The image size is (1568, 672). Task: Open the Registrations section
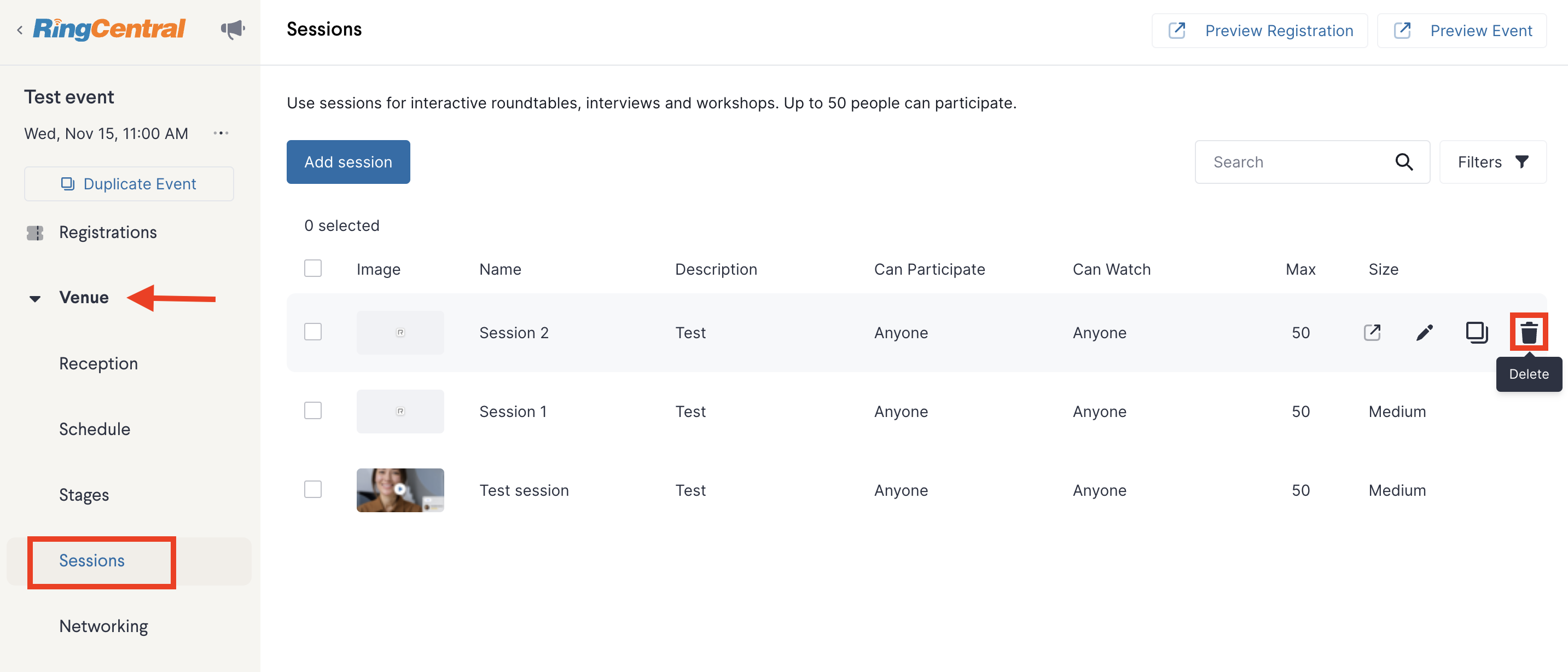[x=108, y=232]
